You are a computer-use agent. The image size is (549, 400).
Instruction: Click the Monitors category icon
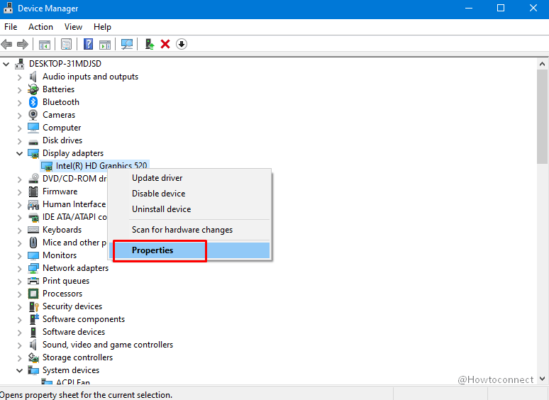pos(33,255)
